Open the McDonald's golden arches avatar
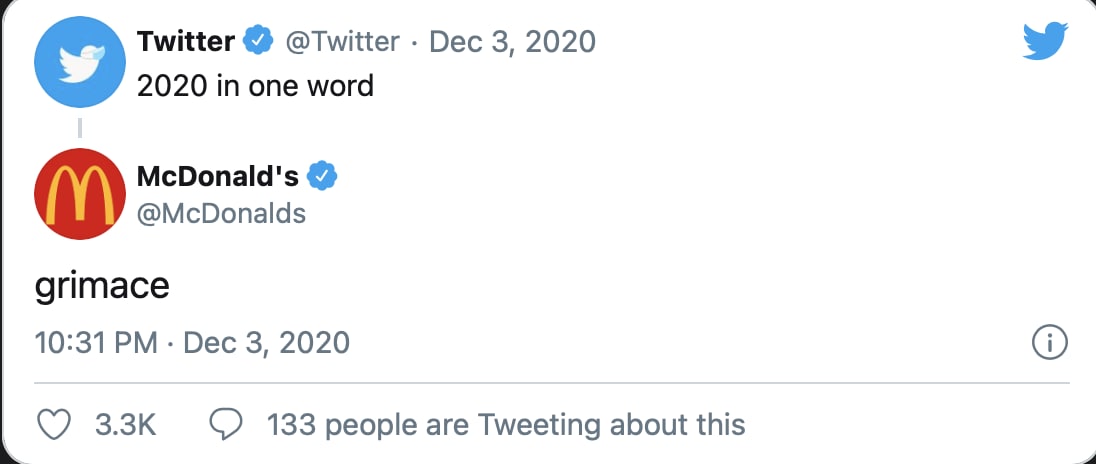This screenshot has height=464, width=1096. click(x=80, y=194)
